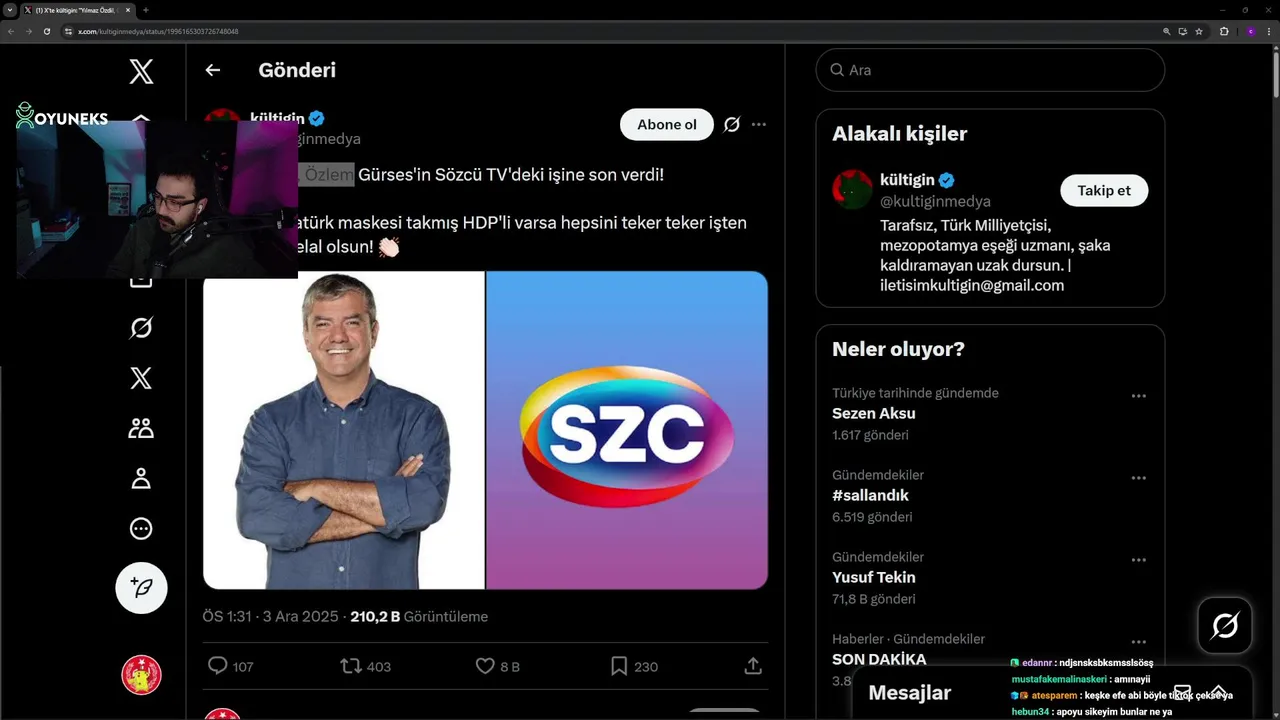
Task: Open Grok from left sidebar
Action: click(141, 328)
